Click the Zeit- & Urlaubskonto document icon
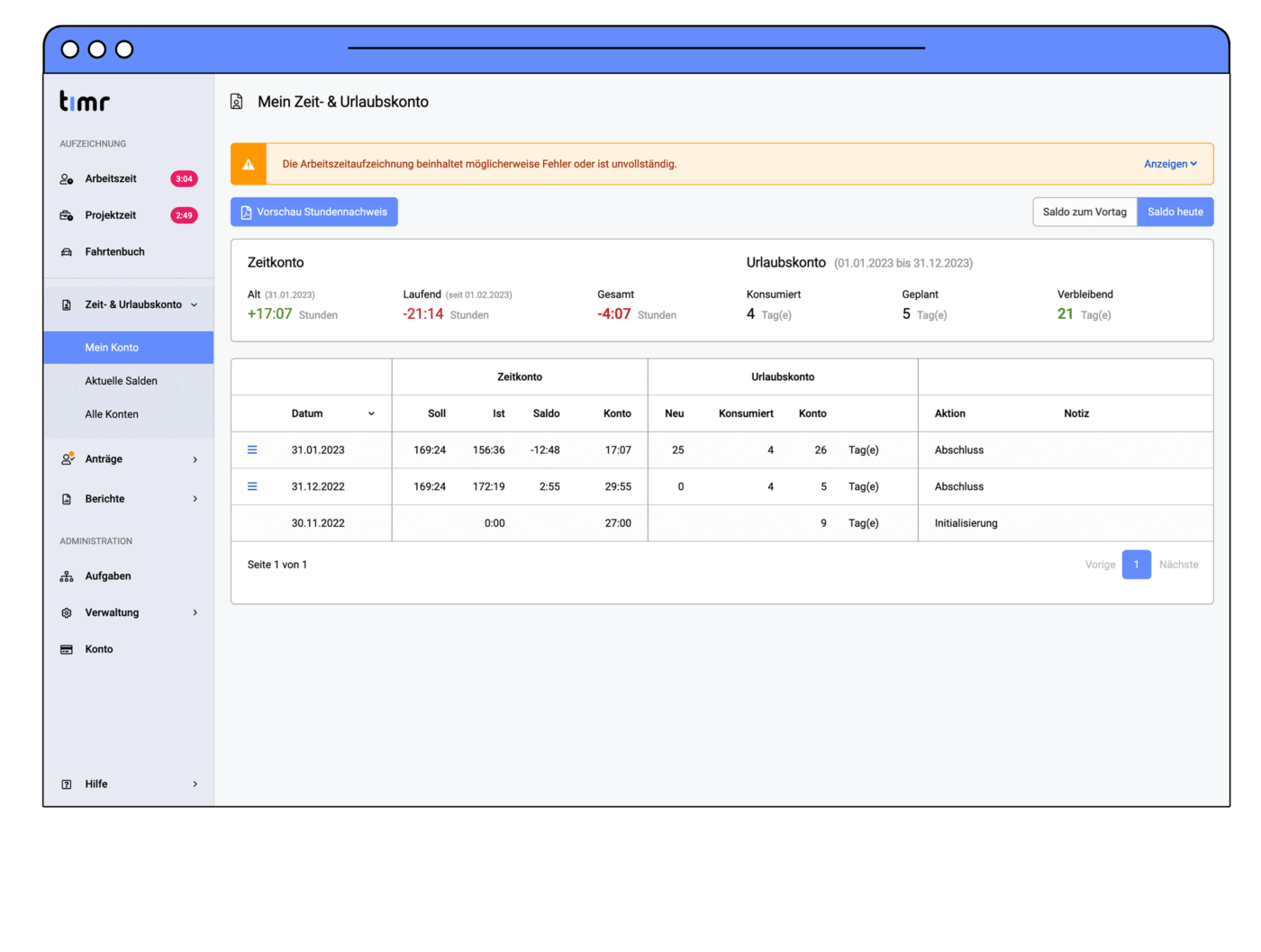 pos(67,305)
